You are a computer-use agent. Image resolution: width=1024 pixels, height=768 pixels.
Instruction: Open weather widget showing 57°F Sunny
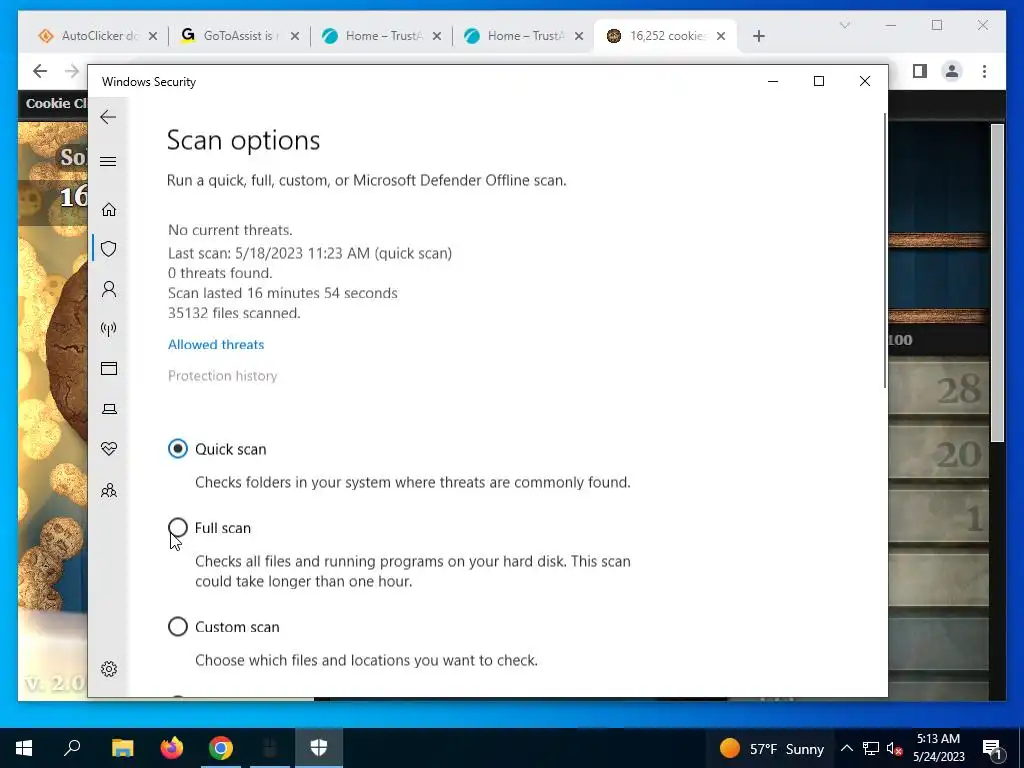[771, 748]
